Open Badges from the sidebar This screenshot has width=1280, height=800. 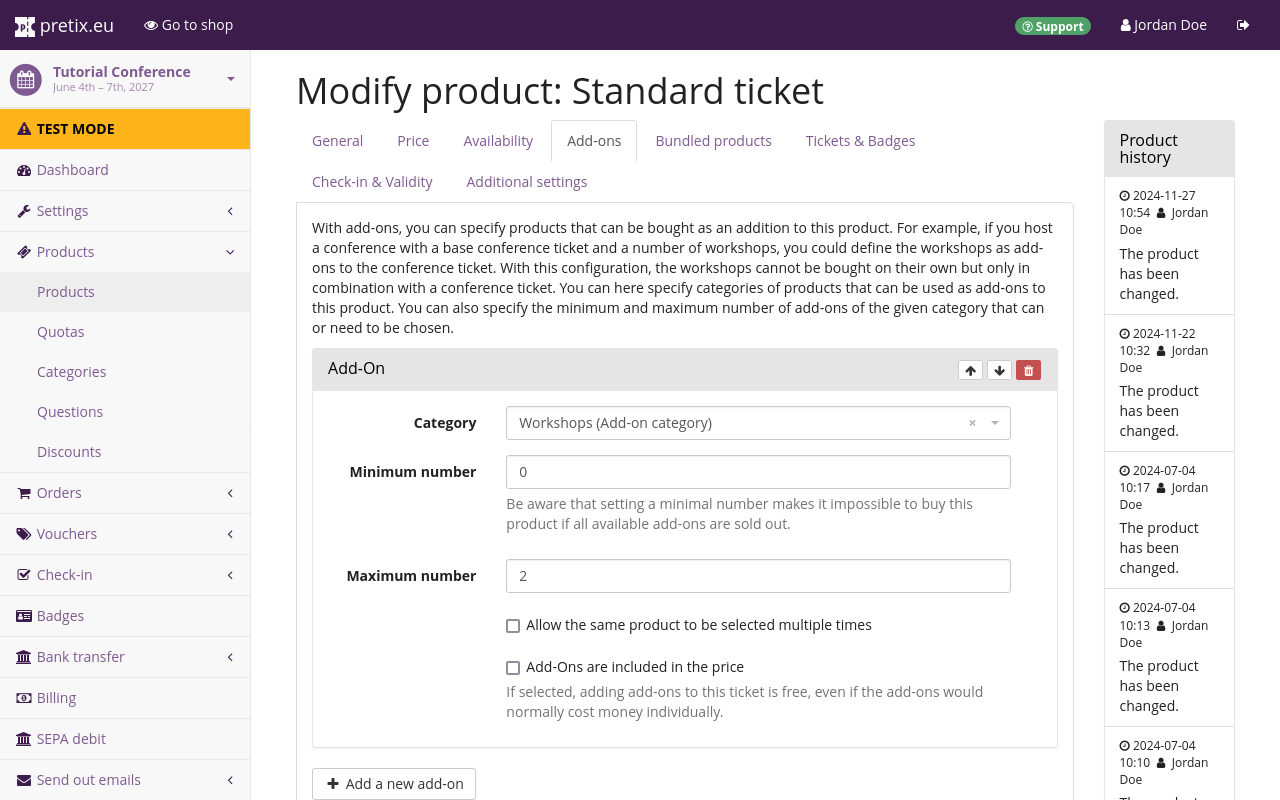(x=60, y=616)
